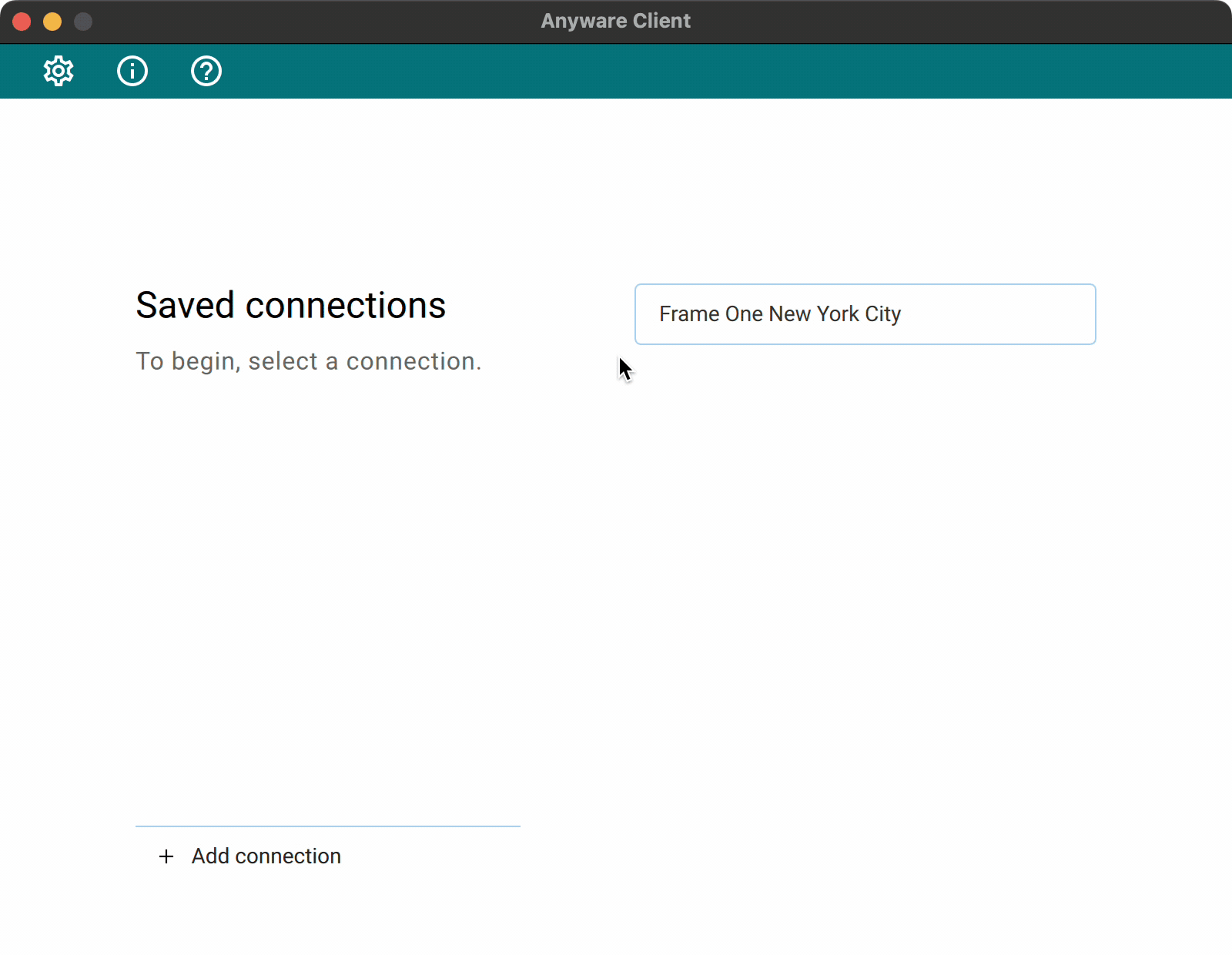Click the information icon in toolbar

point(132,71)
